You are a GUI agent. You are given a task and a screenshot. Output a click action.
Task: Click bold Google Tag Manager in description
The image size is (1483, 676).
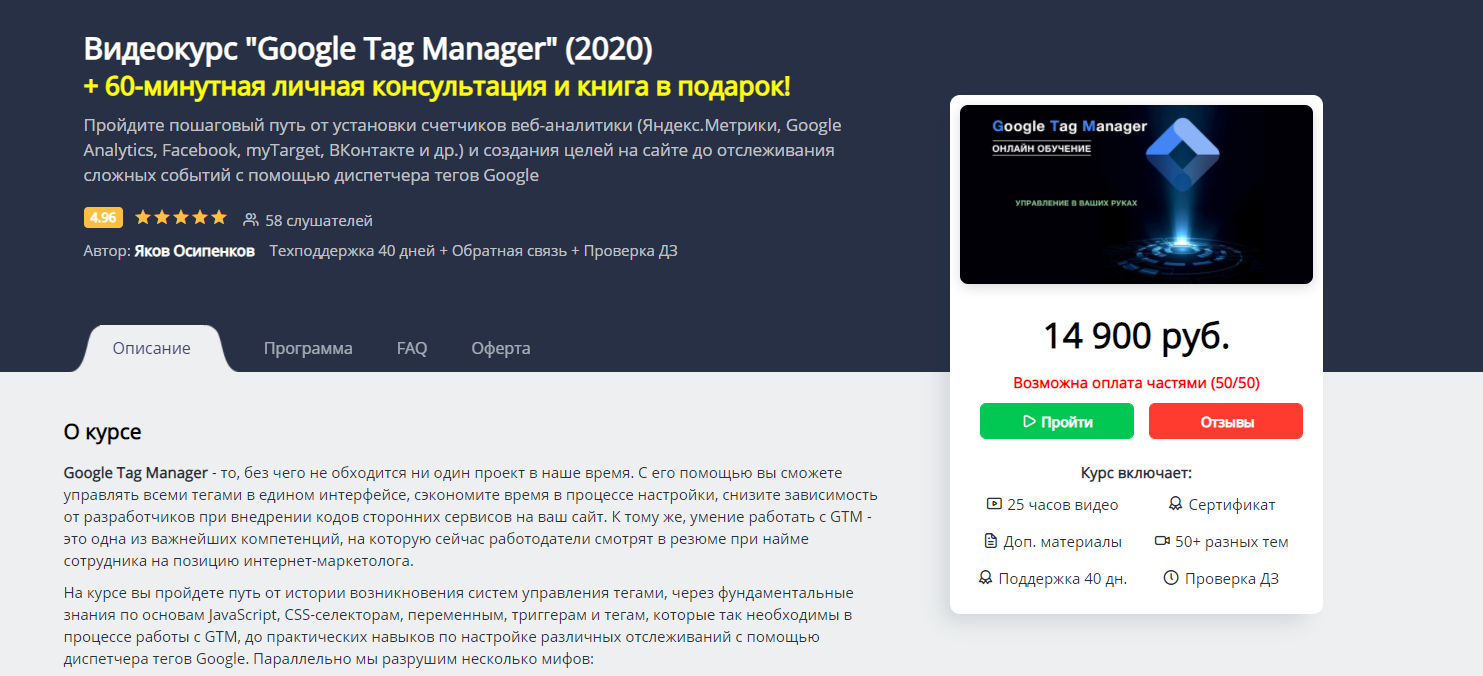(x=136, y=472)
